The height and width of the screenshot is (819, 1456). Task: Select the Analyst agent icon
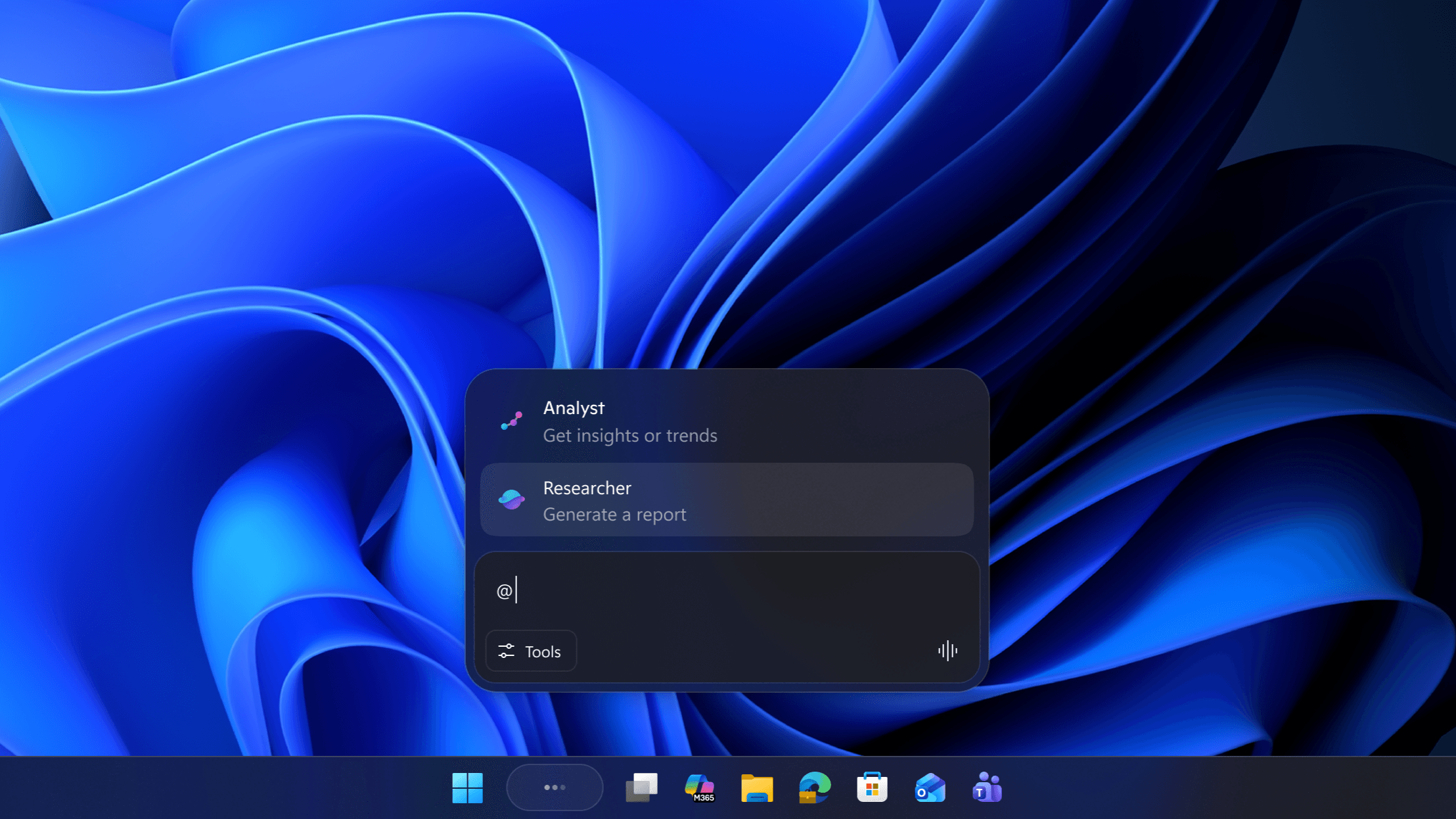[512, 421]
